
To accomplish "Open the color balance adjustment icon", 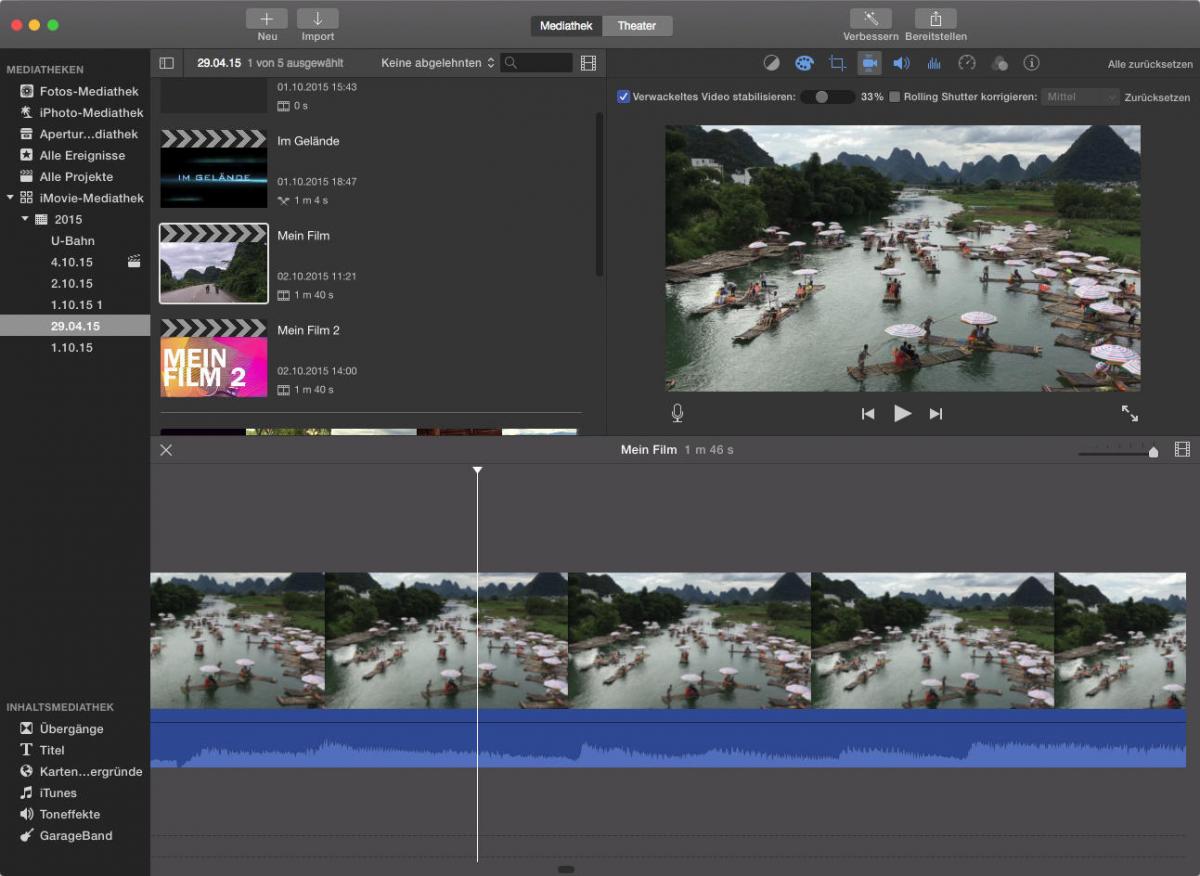I will [771, 63].
